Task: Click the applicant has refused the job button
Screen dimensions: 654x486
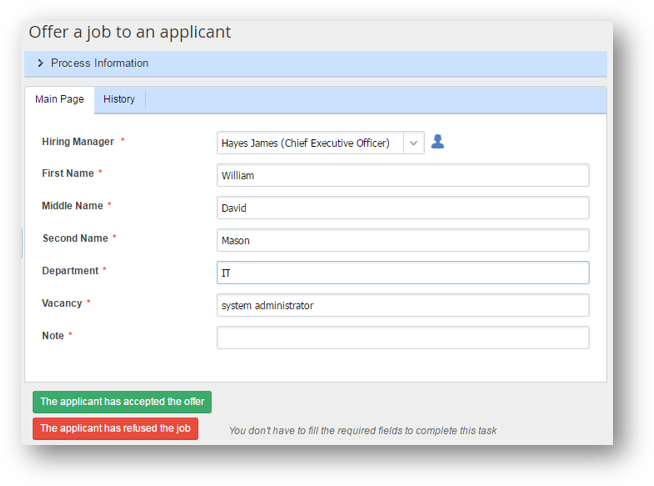Action: pyautogui.click(x=116, y=428)
